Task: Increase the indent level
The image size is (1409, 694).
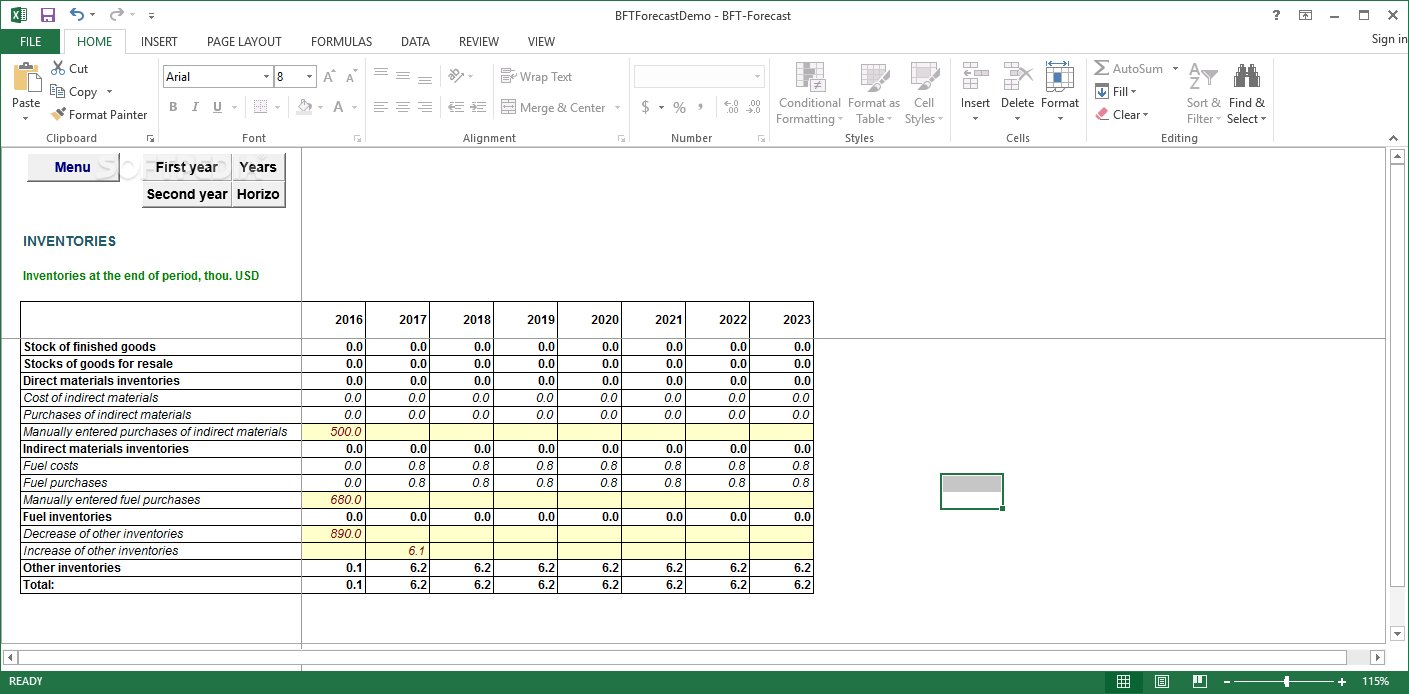Action: click(478, 107)
